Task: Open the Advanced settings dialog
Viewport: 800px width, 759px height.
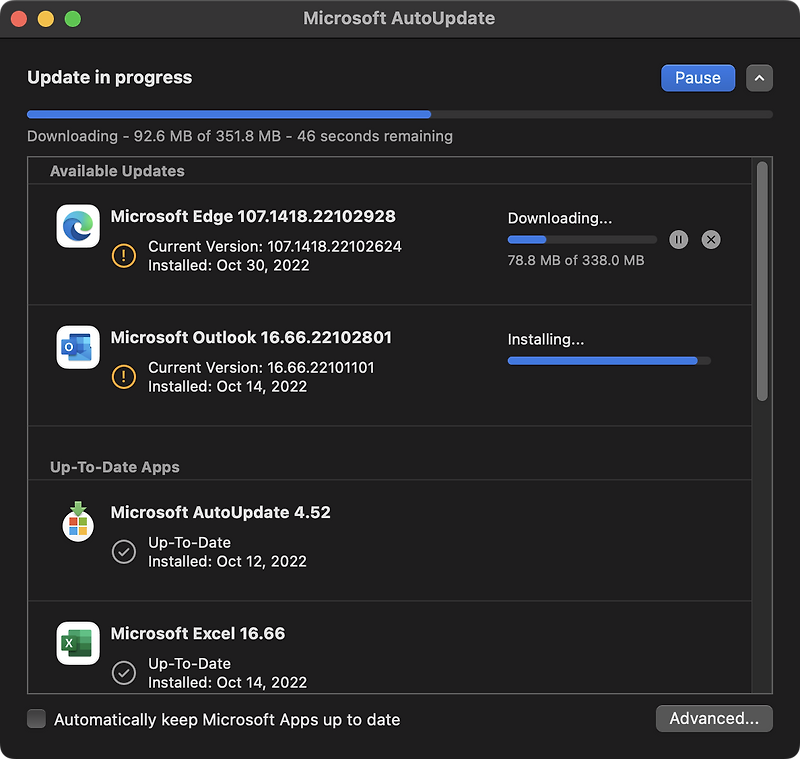Action: [x=714, y=718]
